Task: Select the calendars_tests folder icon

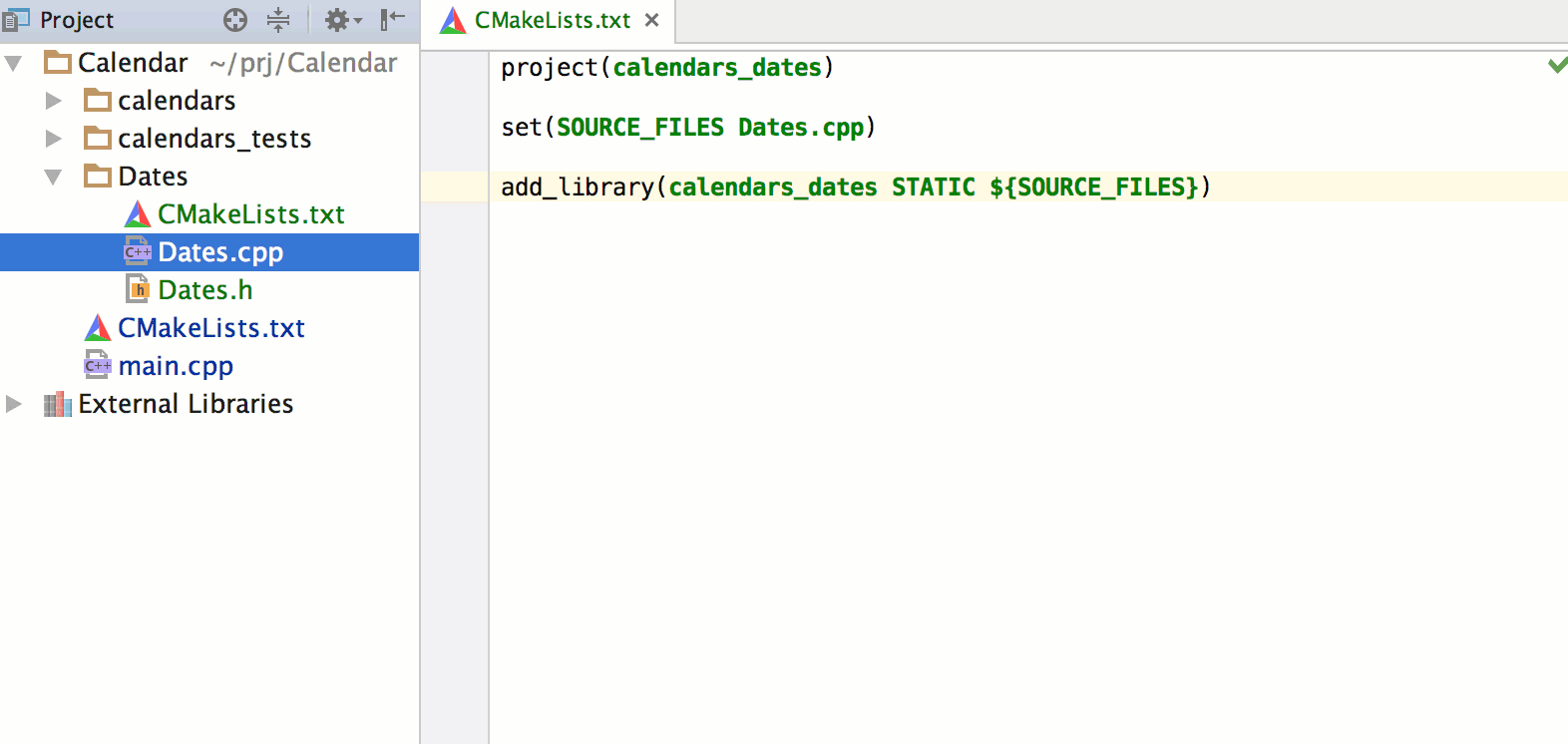Action: tap(98, 138)
